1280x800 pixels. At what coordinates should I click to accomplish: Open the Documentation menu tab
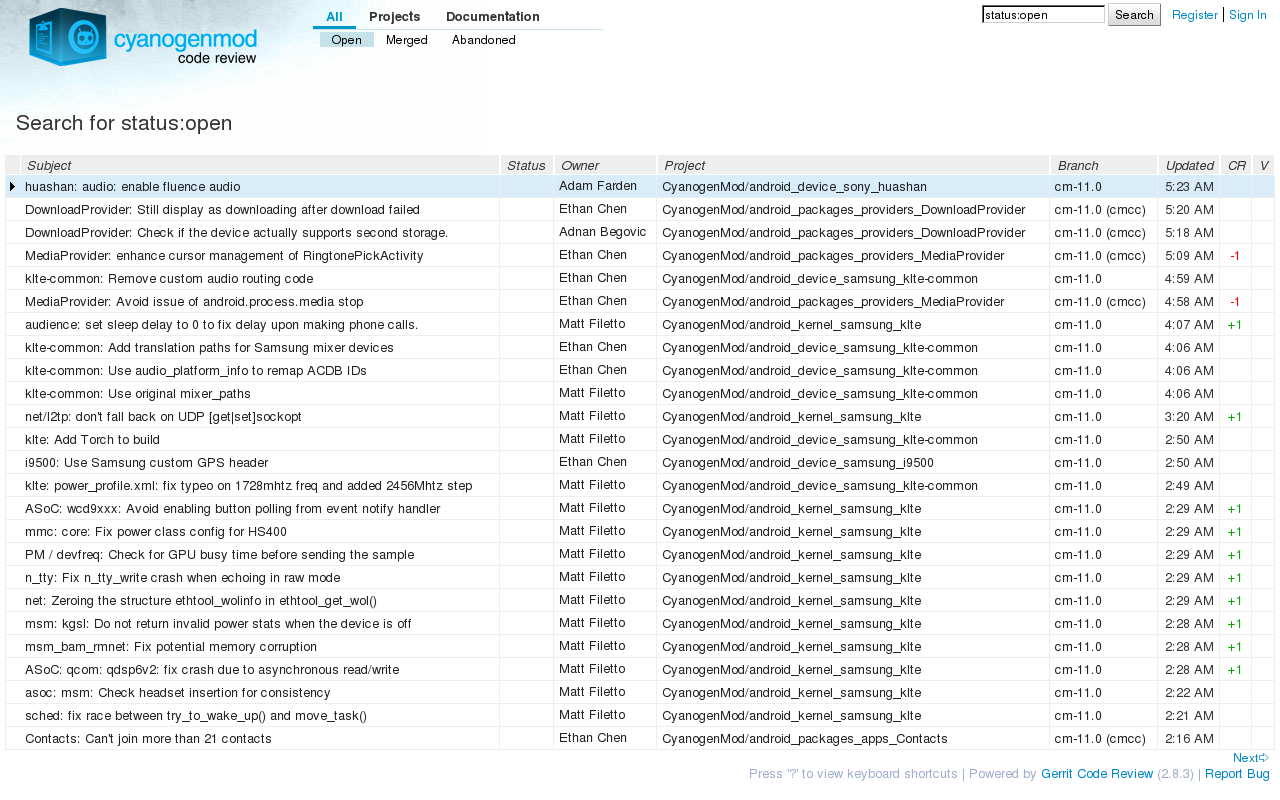[493, 17]
